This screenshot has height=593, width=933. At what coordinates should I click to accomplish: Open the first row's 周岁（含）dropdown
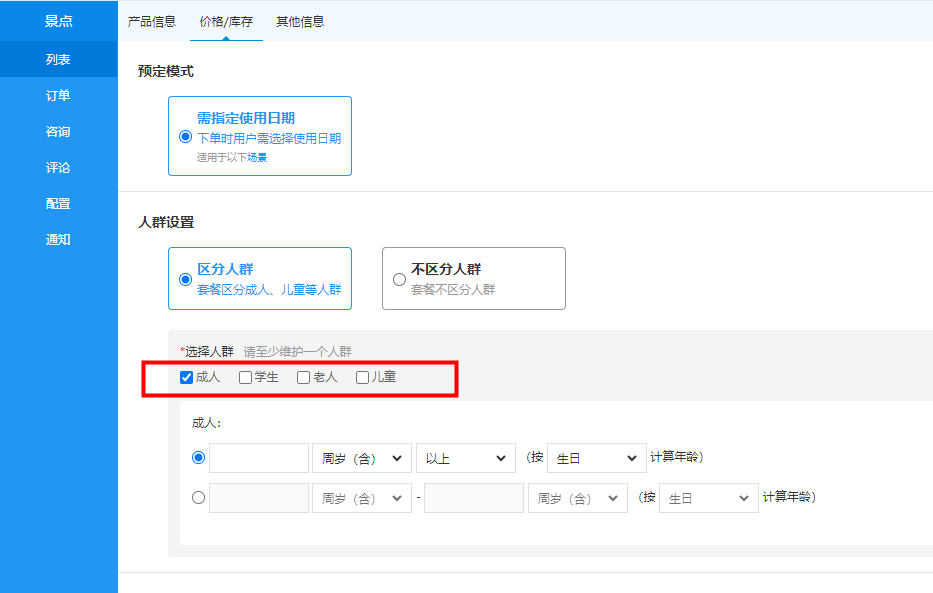point(361,458)
